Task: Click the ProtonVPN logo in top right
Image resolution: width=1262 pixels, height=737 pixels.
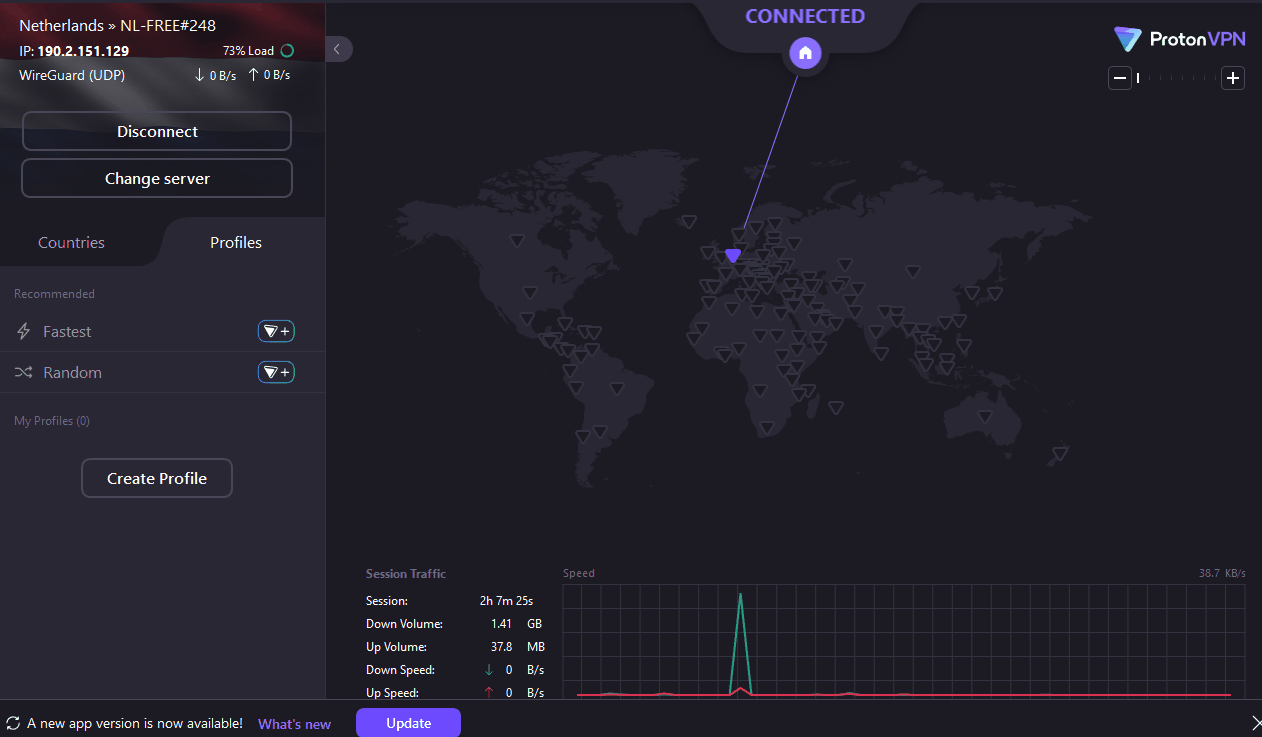Action: pyautogui.click(x=1179, y=39)
